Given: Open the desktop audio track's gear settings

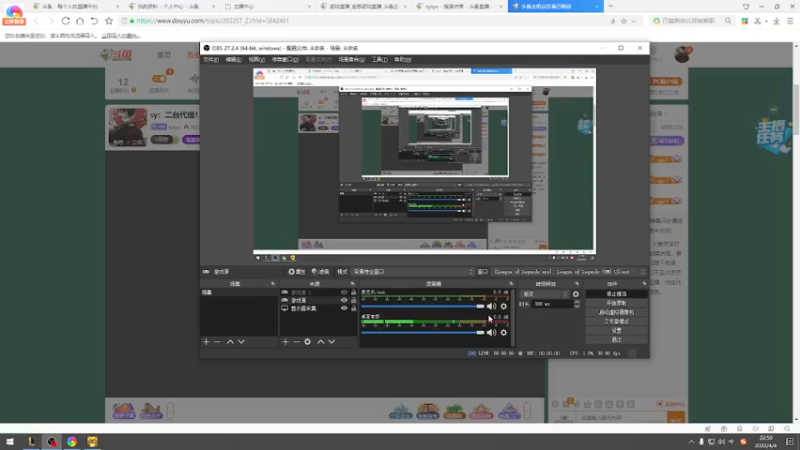Looking at the screenshot, I should [504, 332].
